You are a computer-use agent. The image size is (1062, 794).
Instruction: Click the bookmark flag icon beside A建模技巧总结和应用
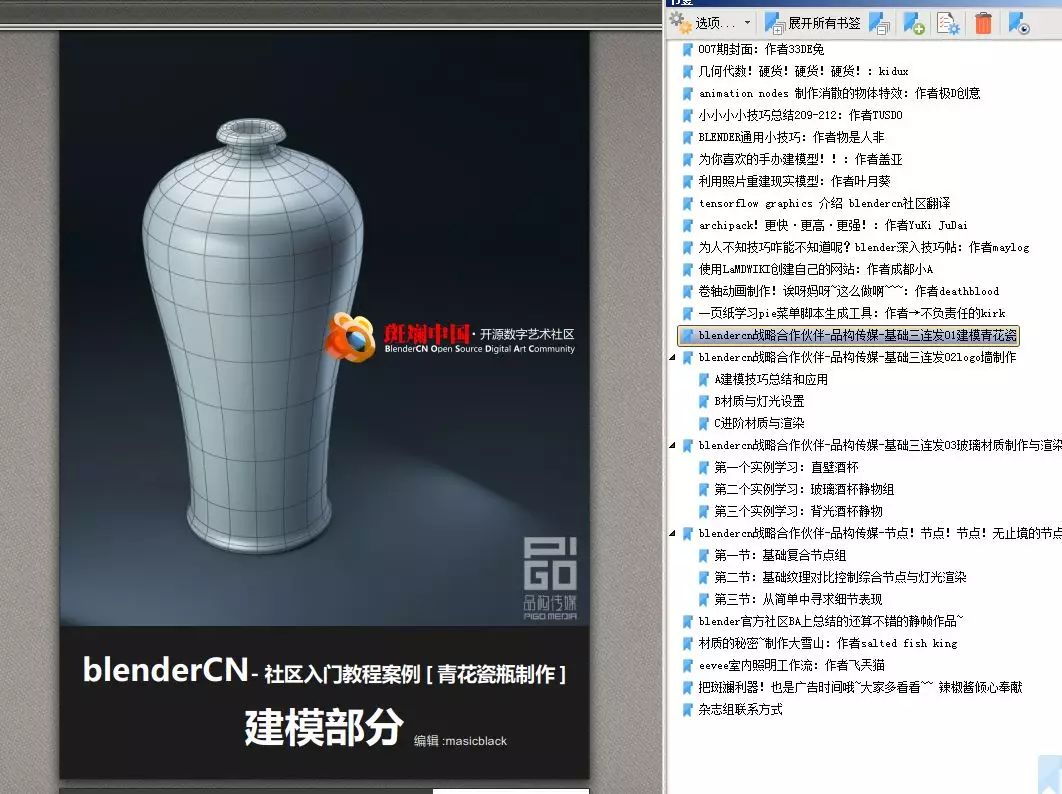704,379
